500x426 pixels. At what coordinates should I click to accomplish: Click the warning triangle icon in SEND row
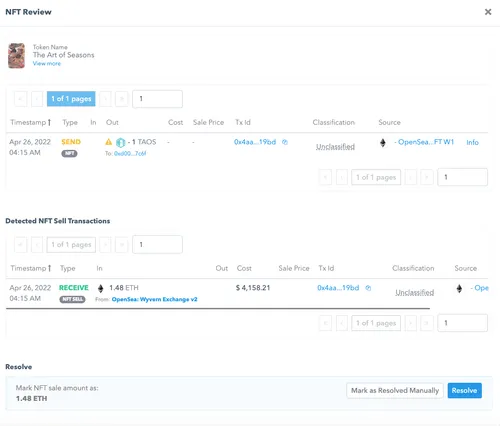pyautogui.click(x=108, y=142)
